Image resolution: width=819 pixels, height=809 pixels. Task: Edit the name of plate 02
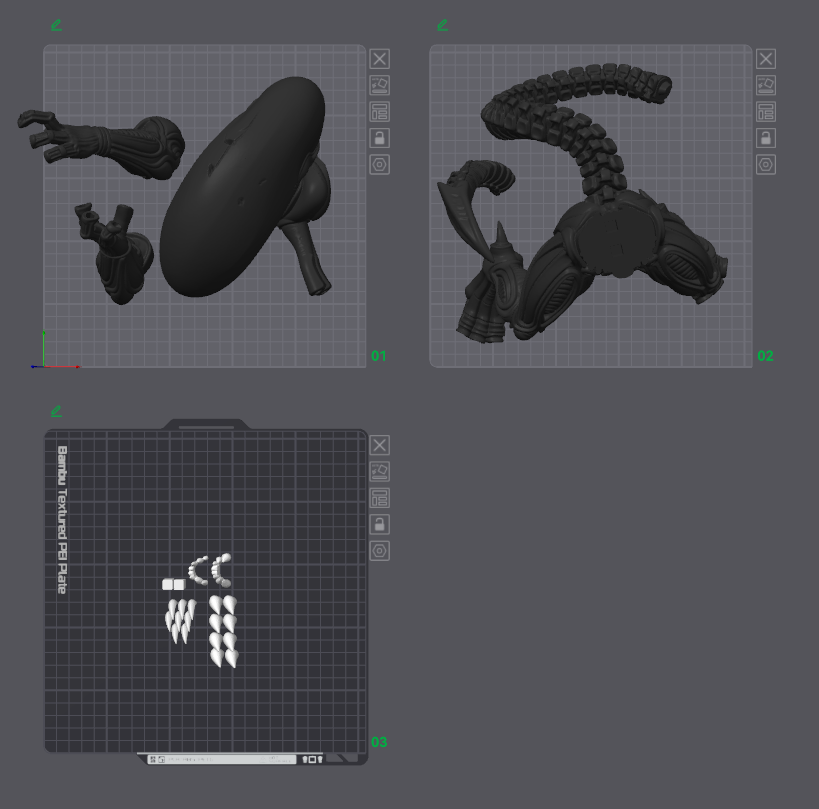(x=442, y=25)
